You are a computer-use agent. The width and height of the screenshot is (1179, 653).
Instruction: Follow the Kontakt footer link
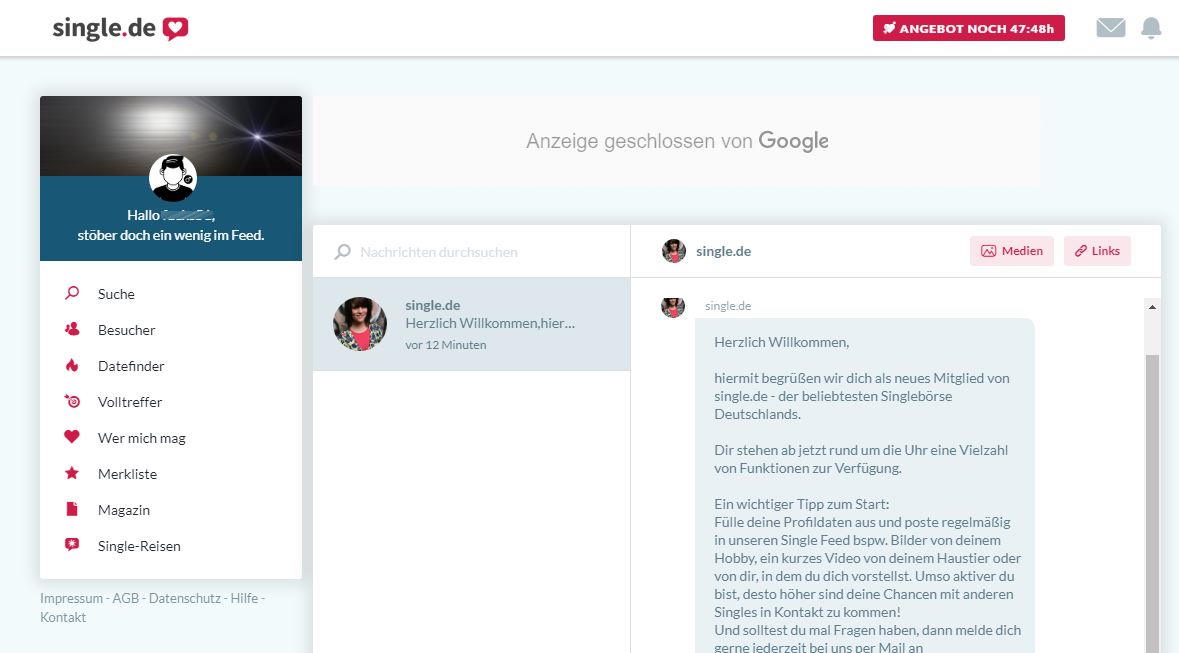tap(63, 617)
